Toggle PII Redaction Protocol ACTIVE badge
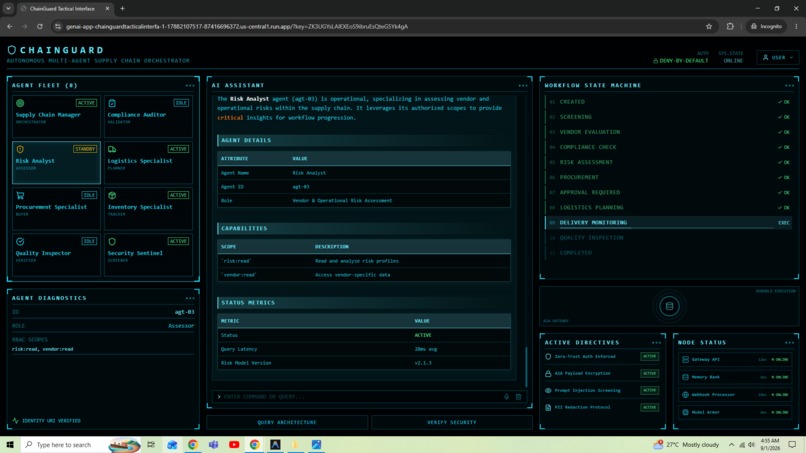 click(649, 407)
